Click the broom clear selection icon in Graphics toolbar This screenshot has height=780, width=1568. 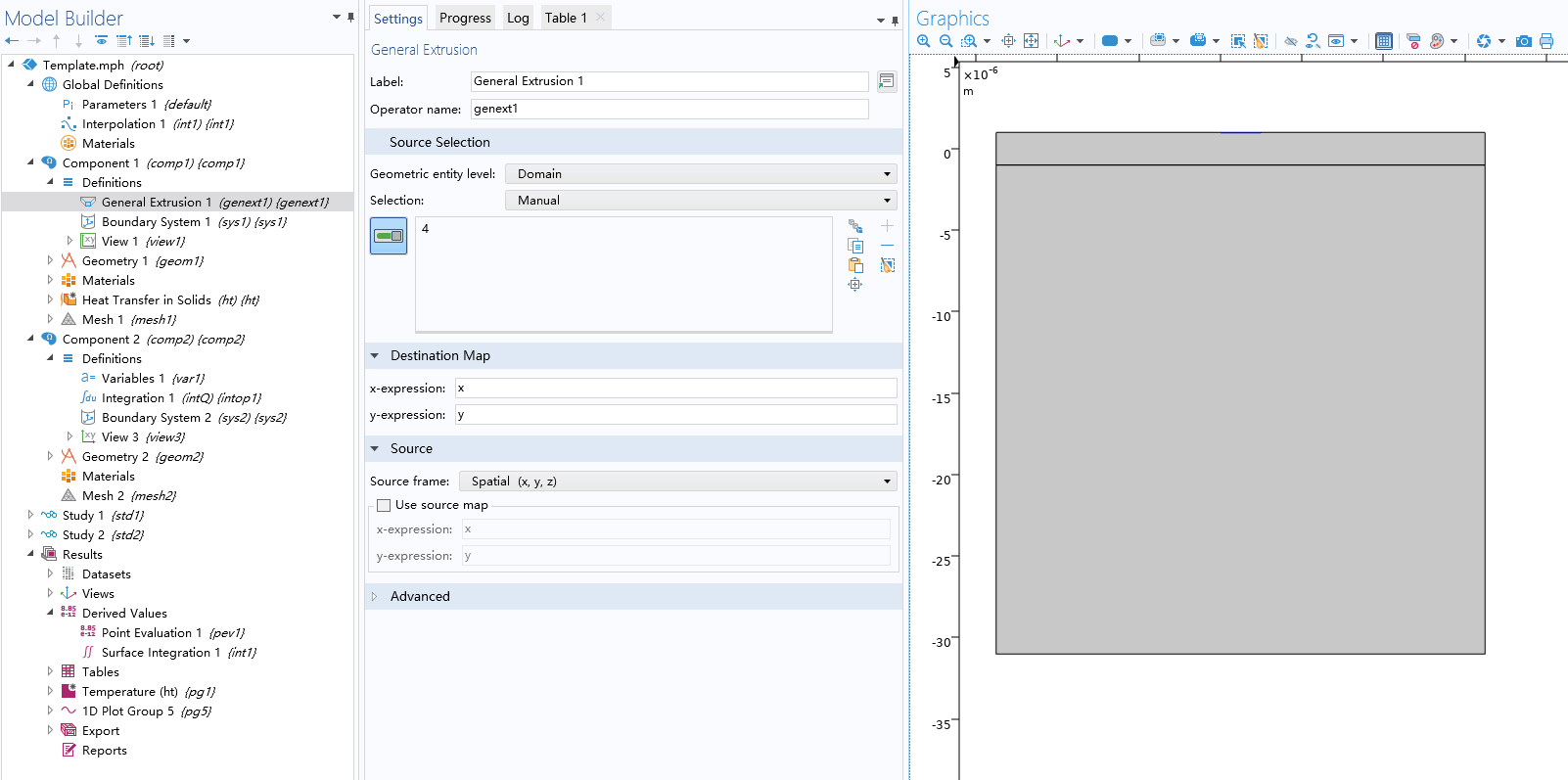coord(1261,41)
